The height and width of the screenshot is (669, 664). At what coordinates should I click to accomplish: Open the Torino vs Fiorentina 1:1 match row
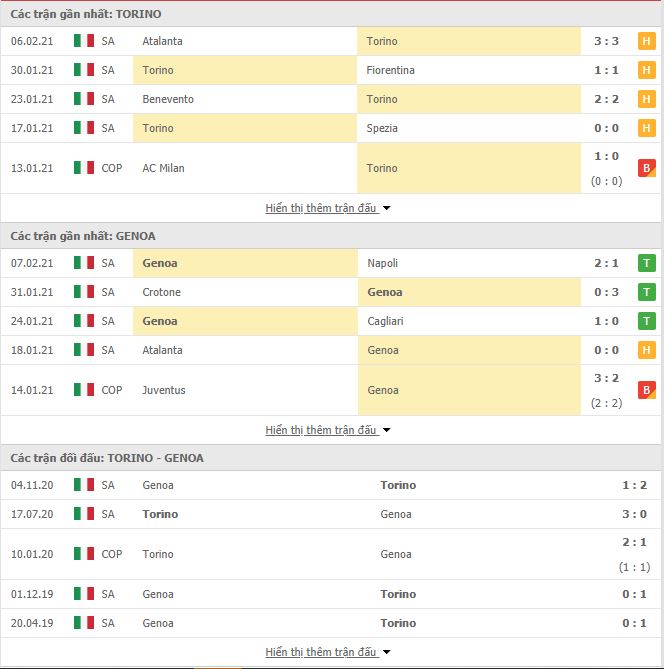331,70
